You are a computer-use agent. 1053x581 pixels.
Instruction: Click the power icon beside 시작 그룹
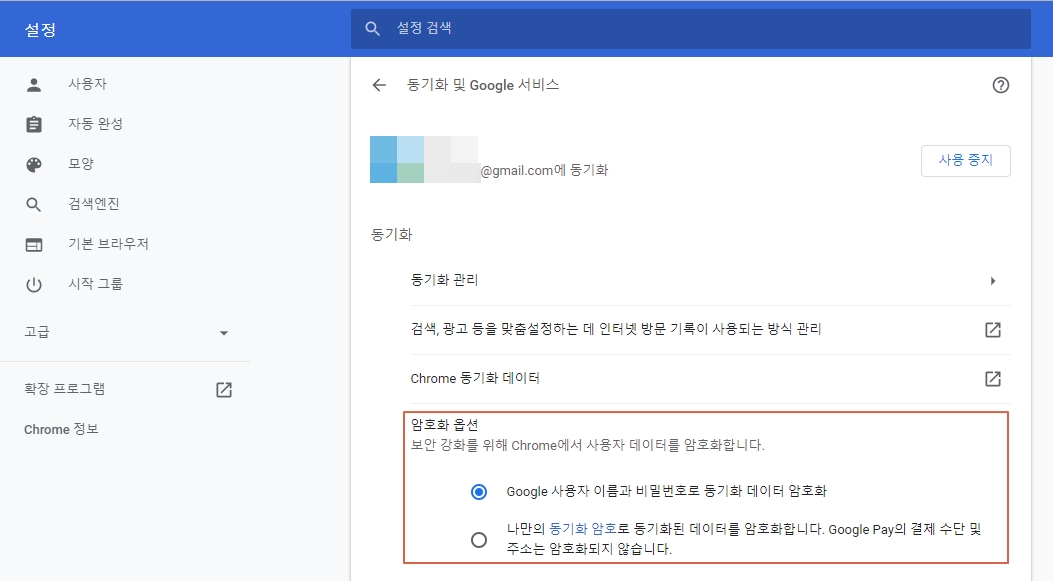coord(34,285)
